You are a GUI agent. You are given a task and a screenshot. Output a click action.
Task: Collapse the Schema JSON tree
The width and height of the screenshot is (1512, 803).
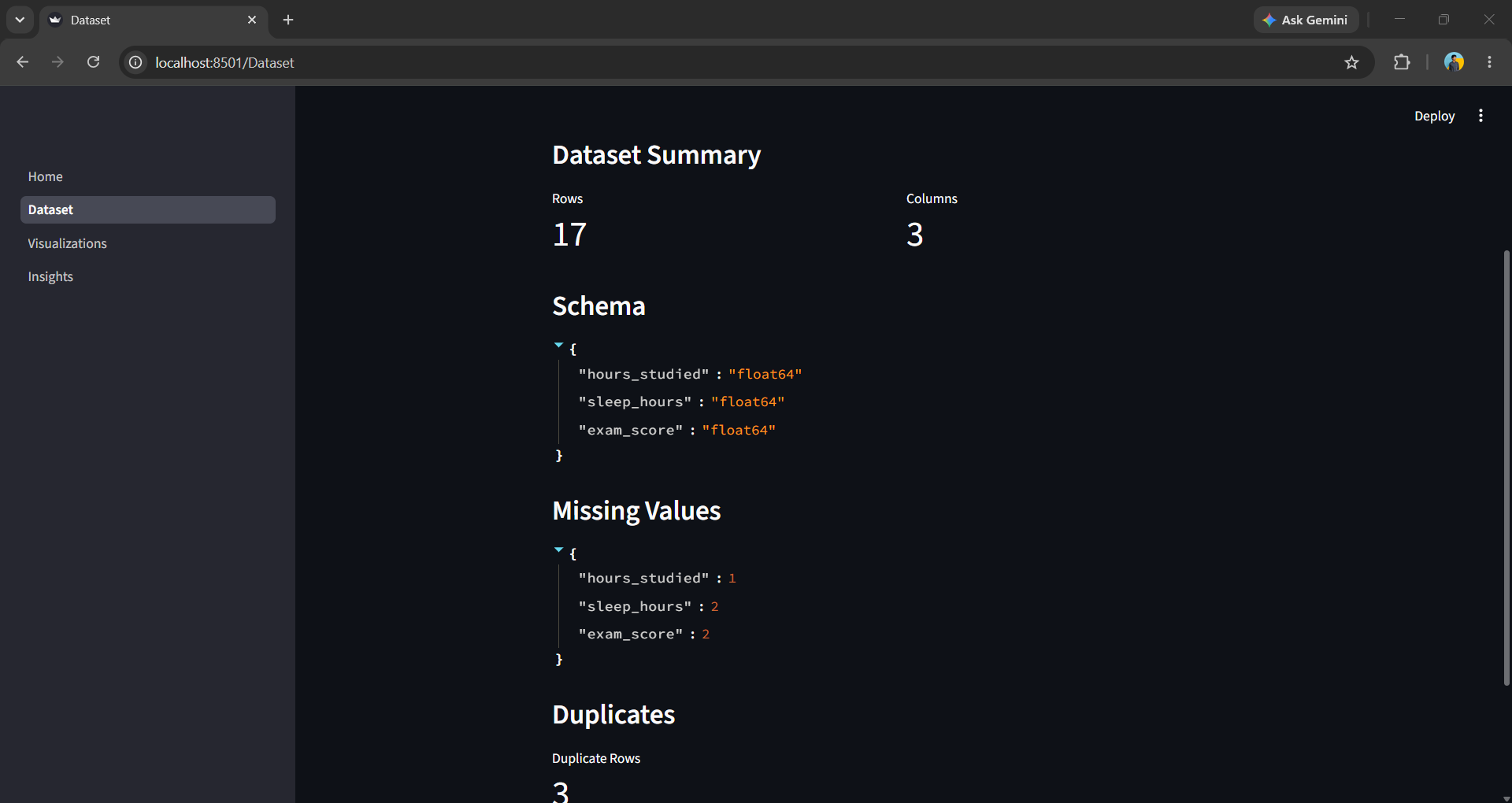coord(558,346)
